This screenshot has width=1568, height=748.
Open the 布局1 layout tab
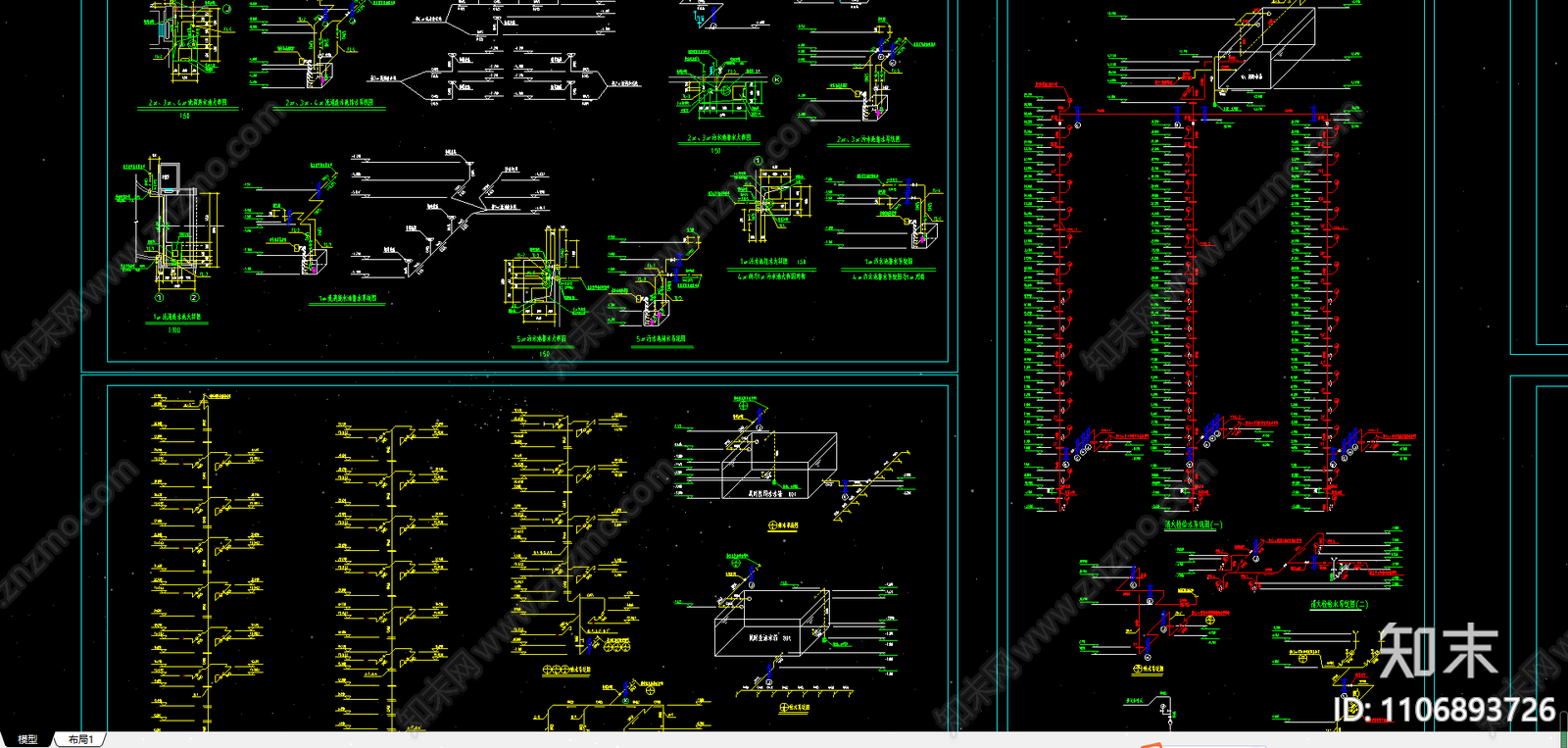[80, 739]
